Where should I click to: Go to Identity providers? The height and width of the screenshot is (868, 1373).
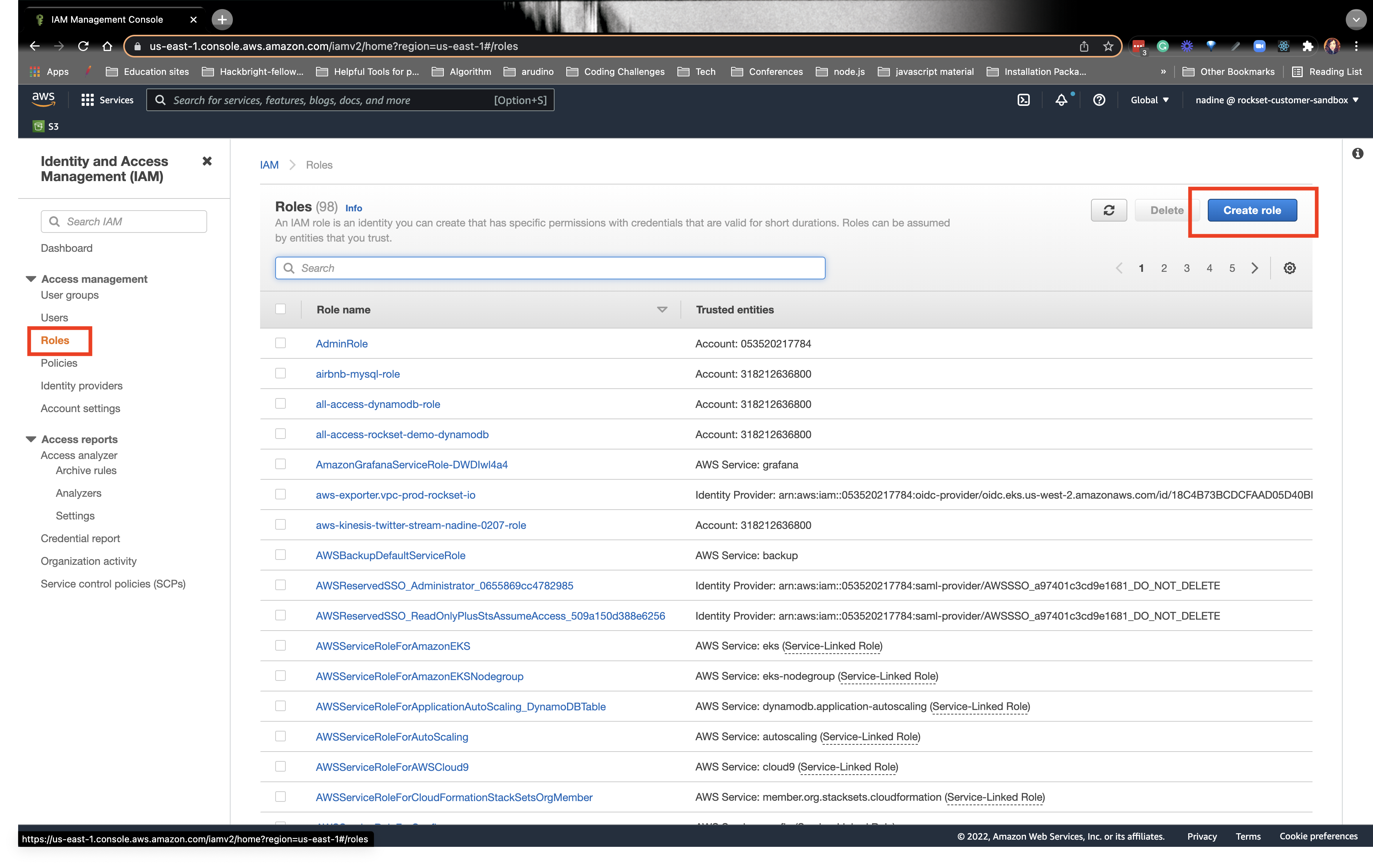click(x=82, y=386)
